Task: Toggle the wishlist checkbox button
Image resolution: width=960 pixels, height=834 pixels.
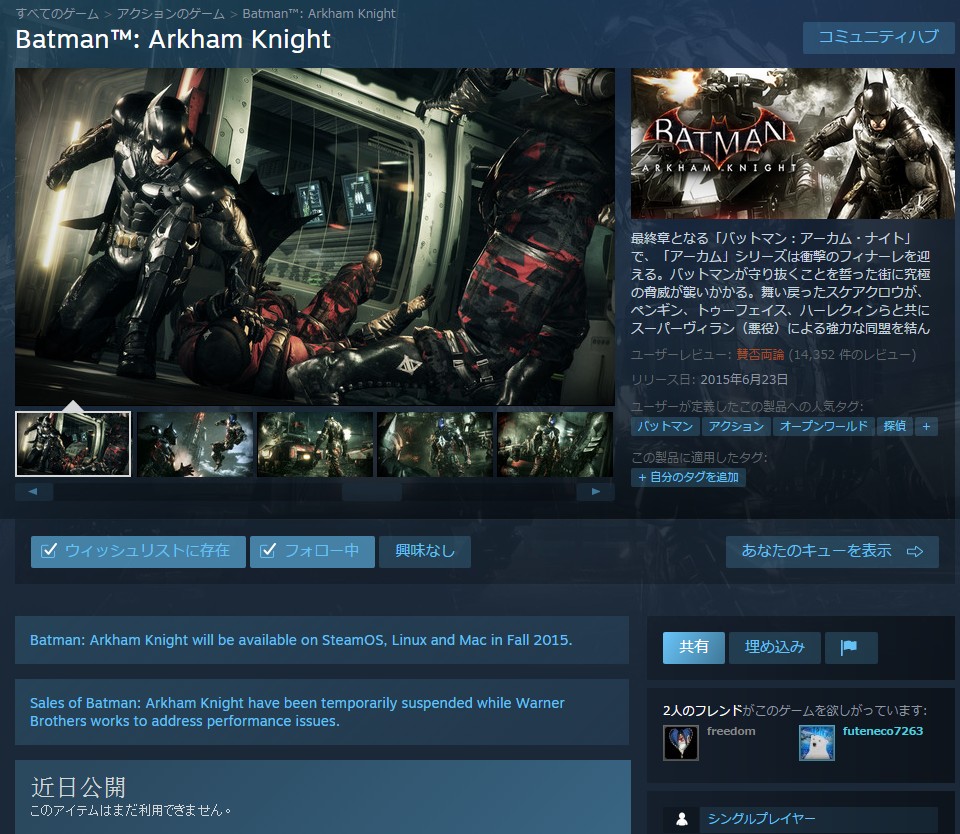Action: (x=138, y=552)
